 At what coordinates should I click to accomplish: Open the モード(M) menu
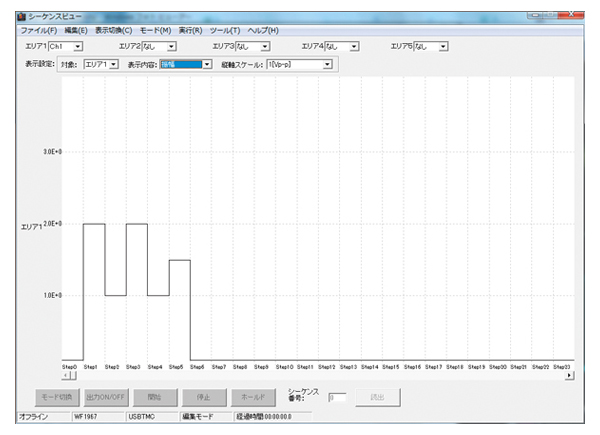coord(155,31)
